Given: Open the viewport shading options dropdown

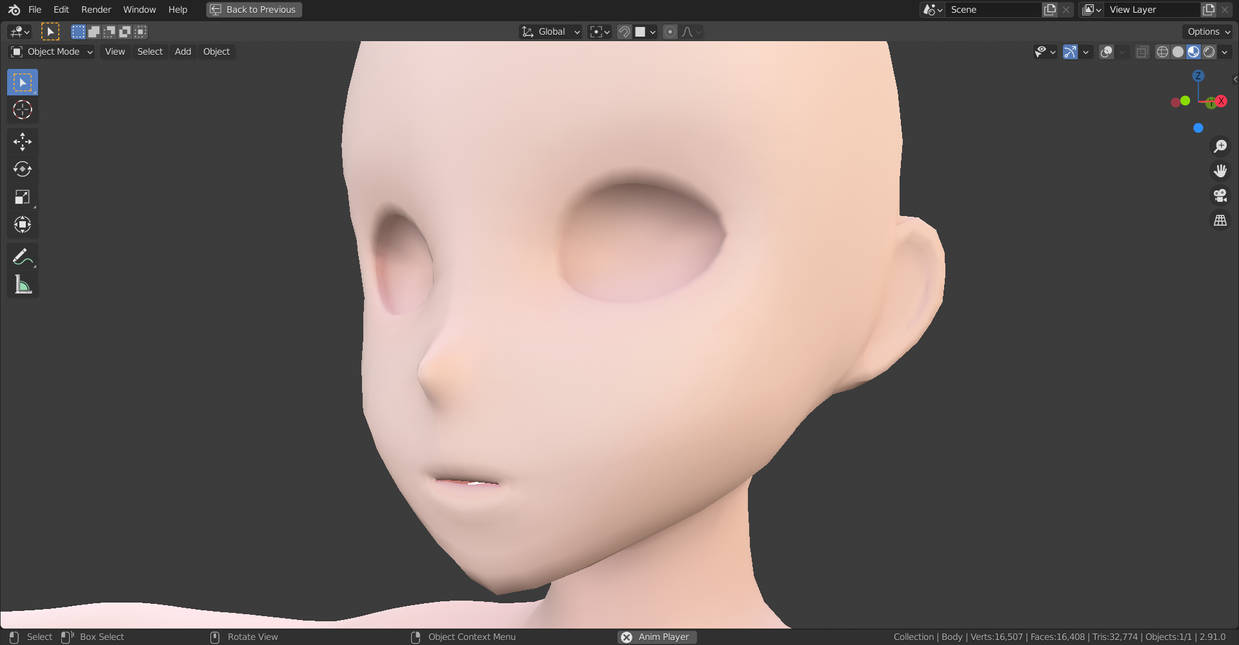Looking at the screenshot, I should pos(1225,52).
